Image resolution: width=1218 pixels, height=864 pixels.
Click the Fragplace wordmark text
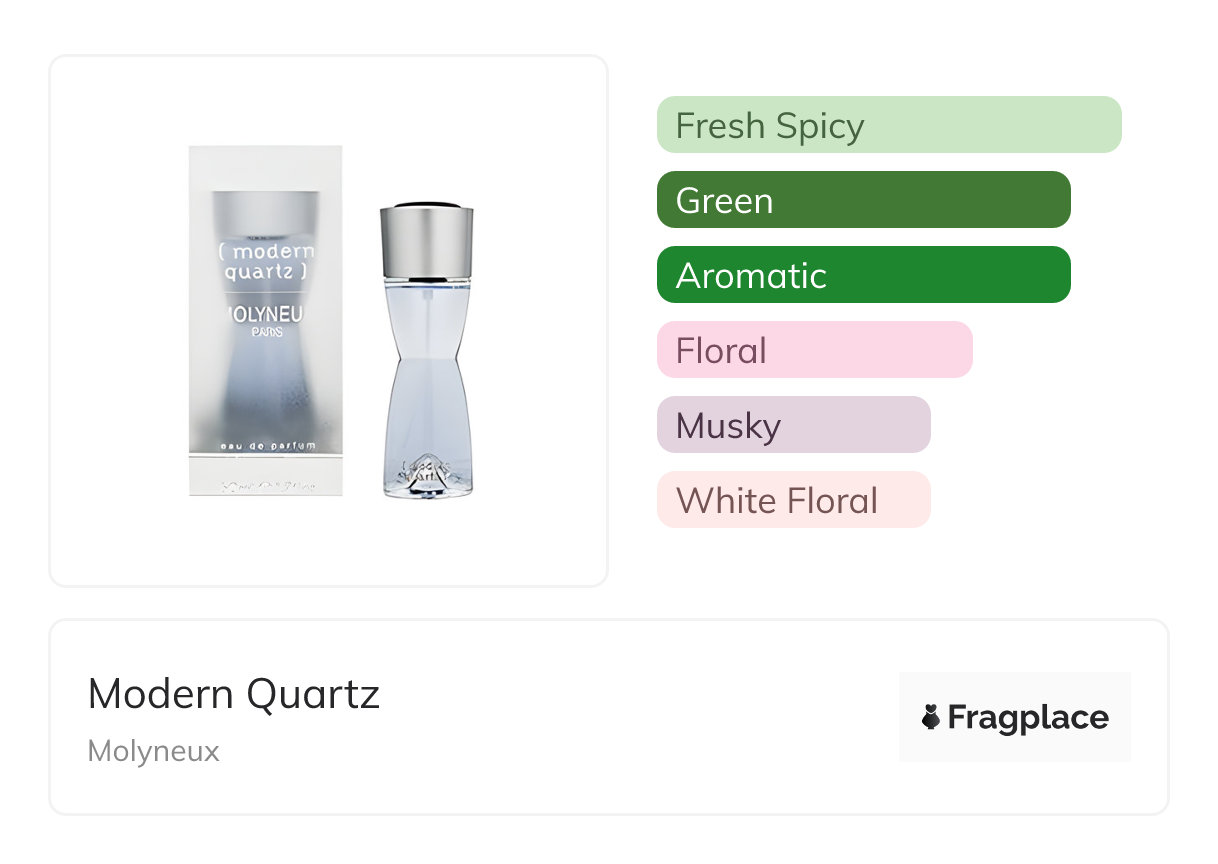(x=1028, y=718)
